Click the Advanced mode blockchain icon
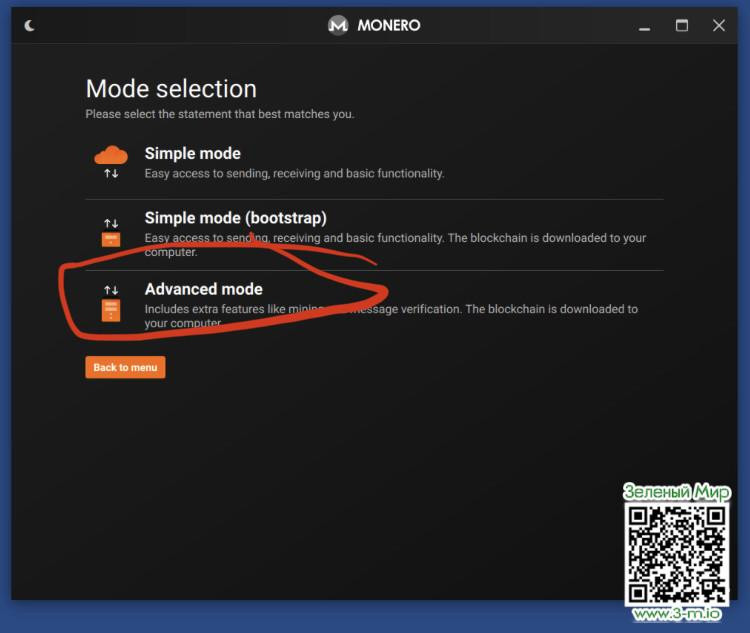 coord(111,309)
